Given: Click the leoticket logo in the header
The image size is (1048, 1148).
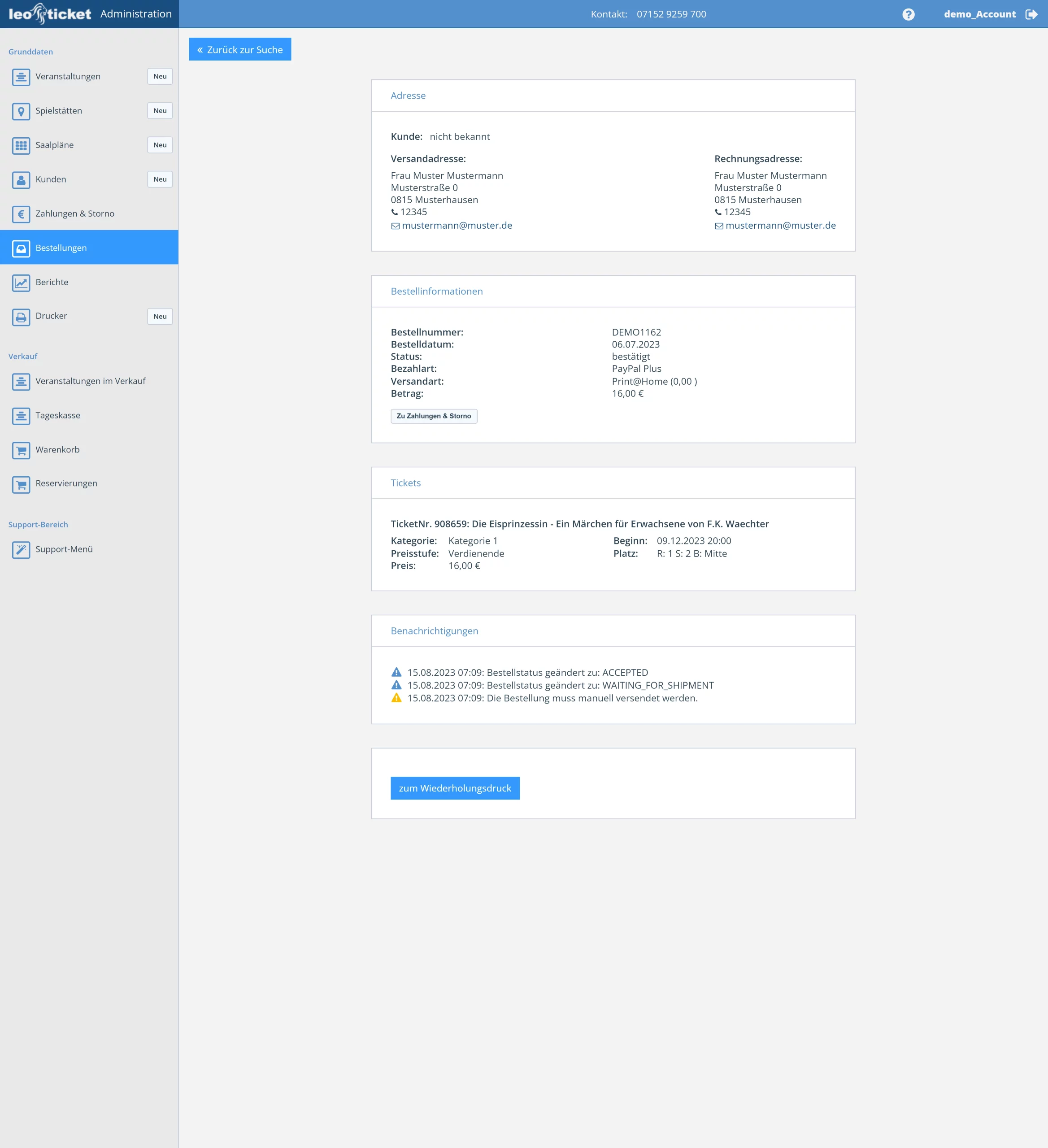Looking at the screenshot, I should click(50, 13).
